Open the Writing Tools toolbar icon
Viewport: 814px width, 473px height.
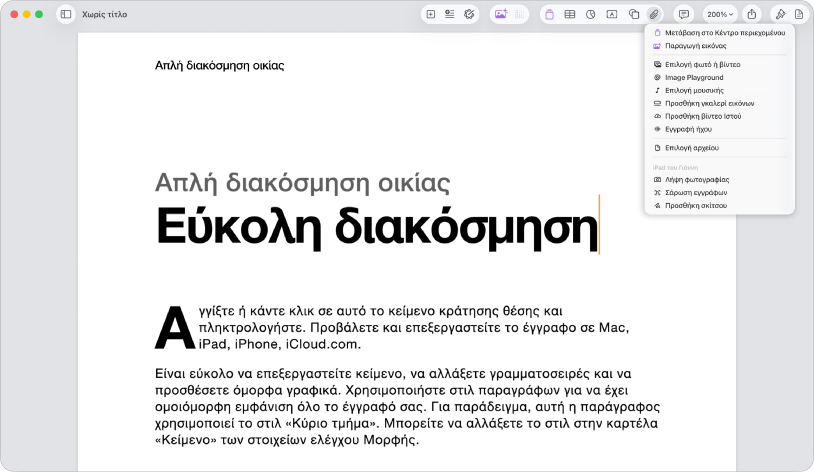(x=469, y=15)
